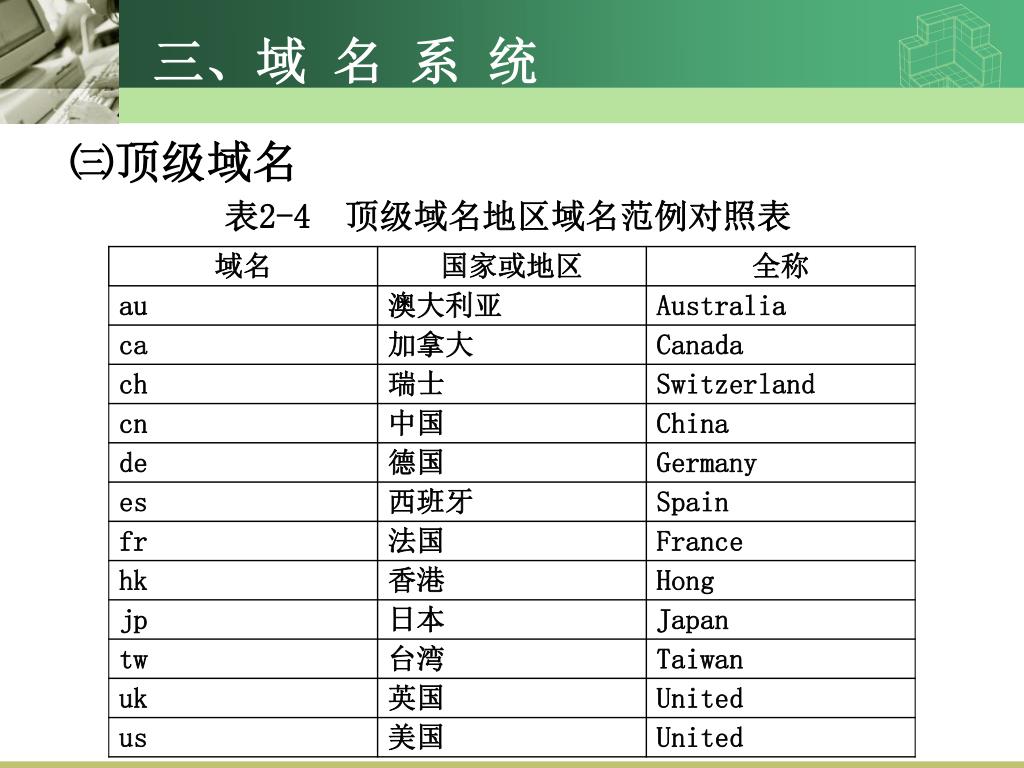Click the cell Hong
1024x768 pixels.
point(780,581)
